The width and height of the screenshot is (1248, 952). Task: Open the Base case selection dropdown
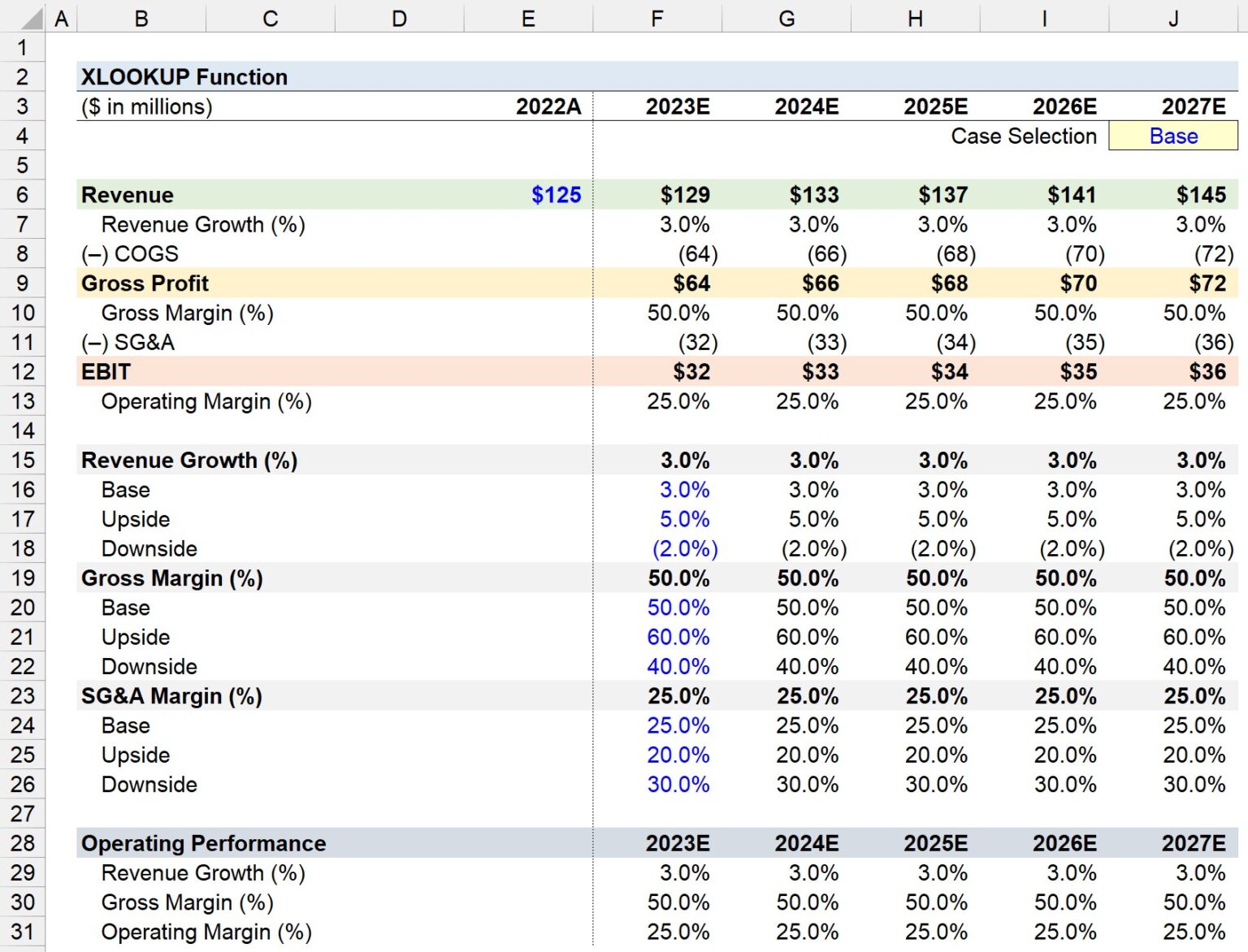point(1173,136)
